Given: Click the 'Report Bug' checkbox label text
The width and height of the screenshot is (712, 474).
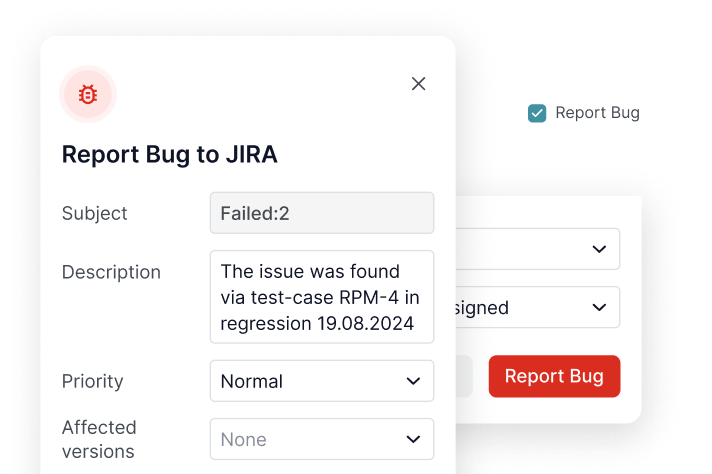Looking at the screenshot, I should (597, 113).
